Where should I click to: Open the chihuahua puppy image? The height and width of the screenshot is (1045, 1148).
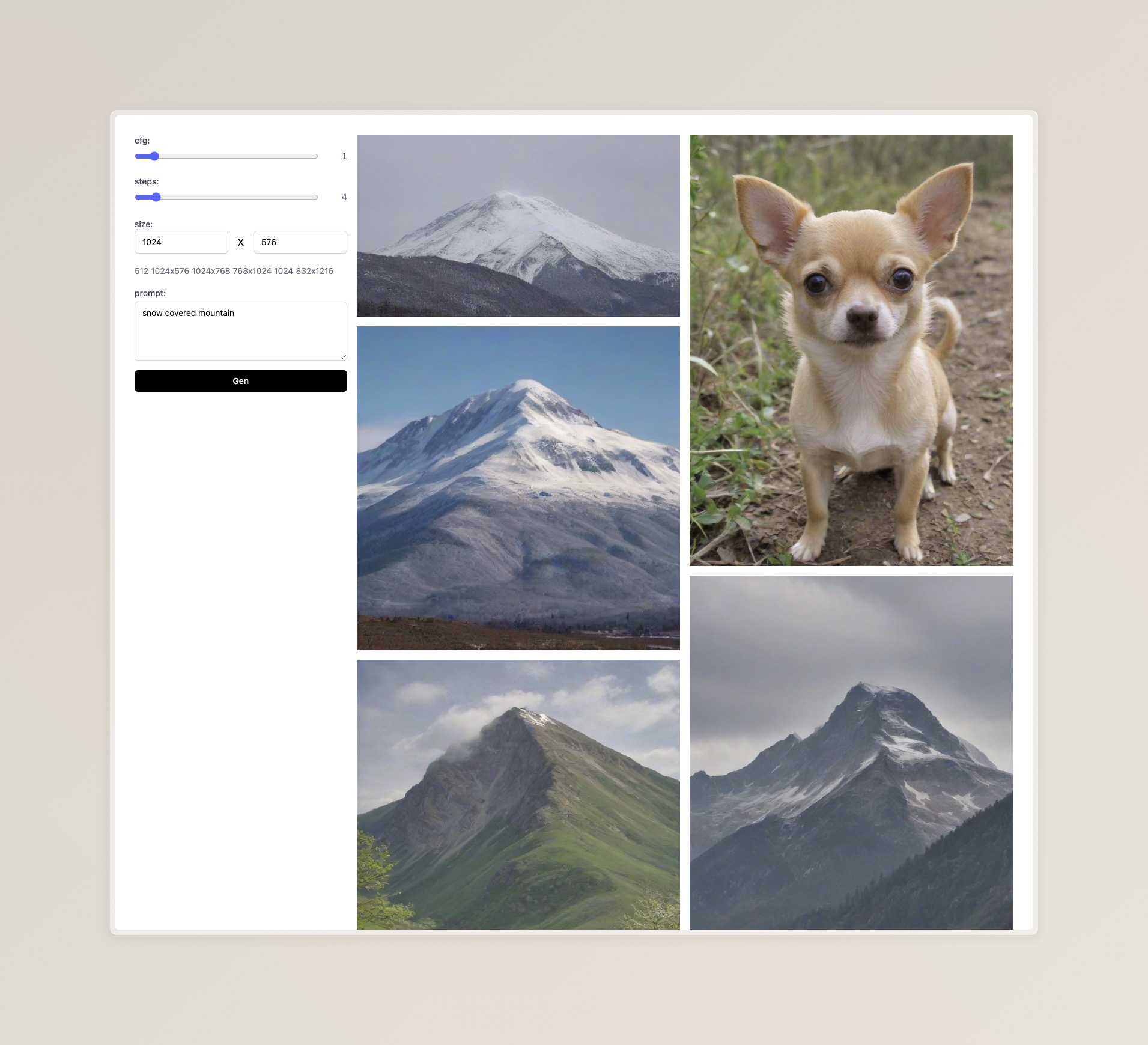(x=851, y=350)
